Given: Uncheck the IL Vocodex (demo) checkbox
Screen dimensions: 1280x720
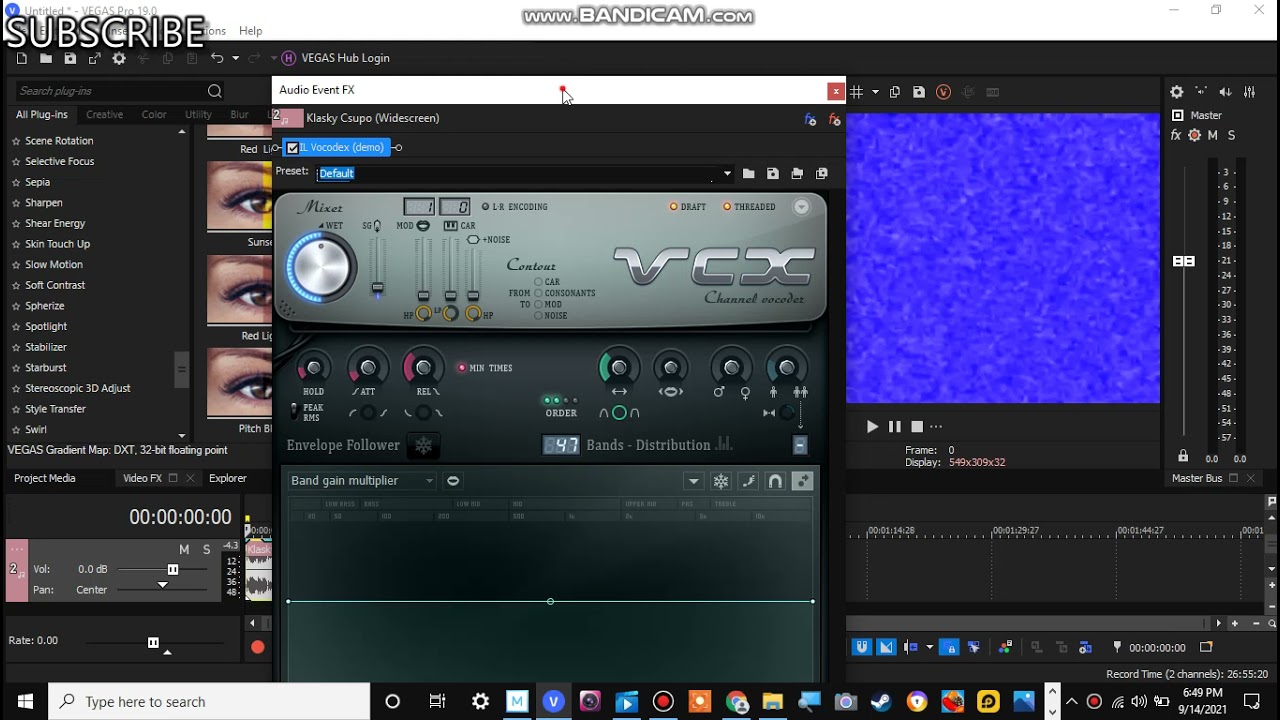Looking at the screenshot, I should pos(293,148).
